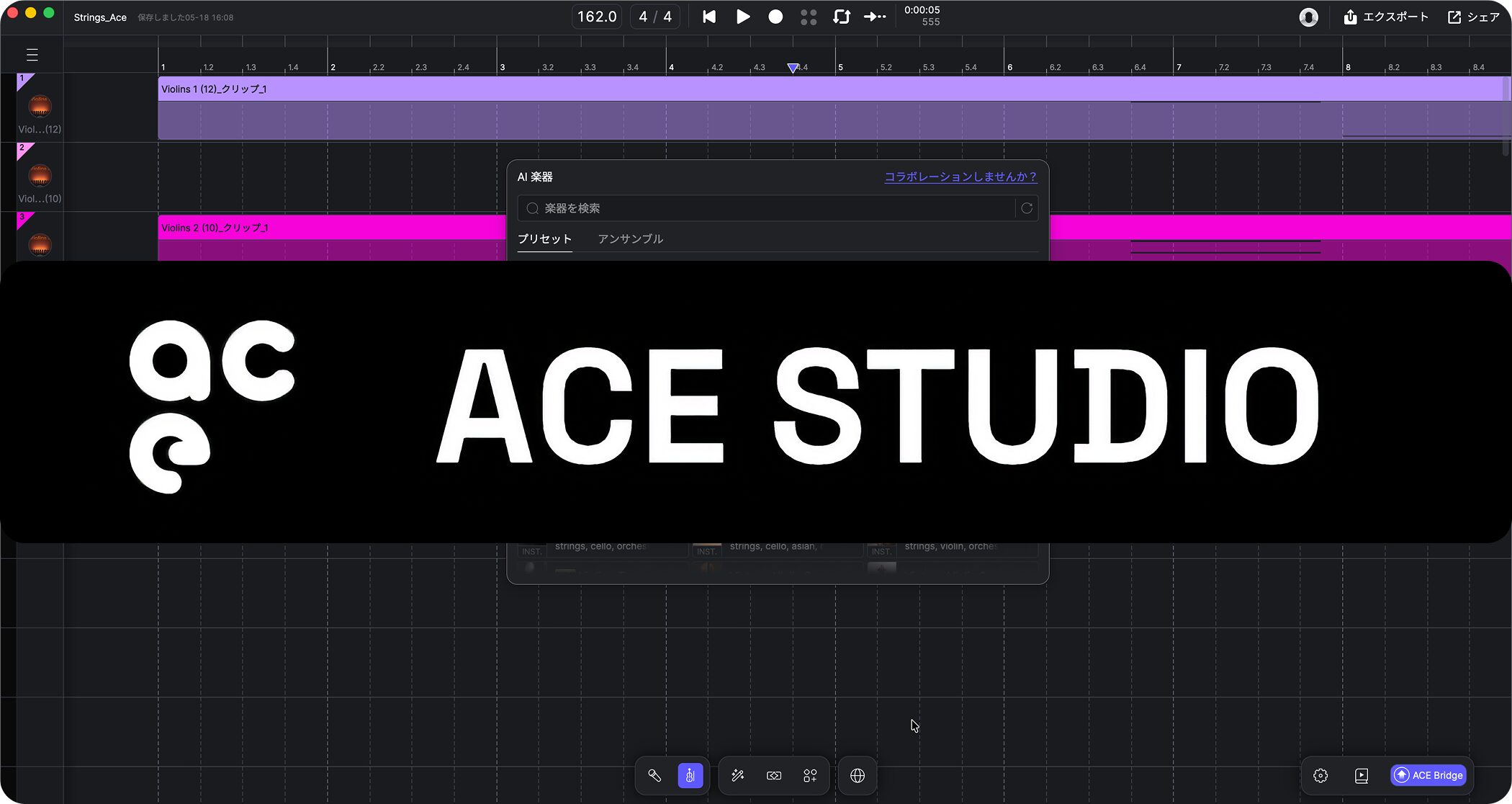Select the clip/pencil tool in bottom toolbar
Image resolution: width=1512 pixels, height=804 pixels.
tap(654, 776)
